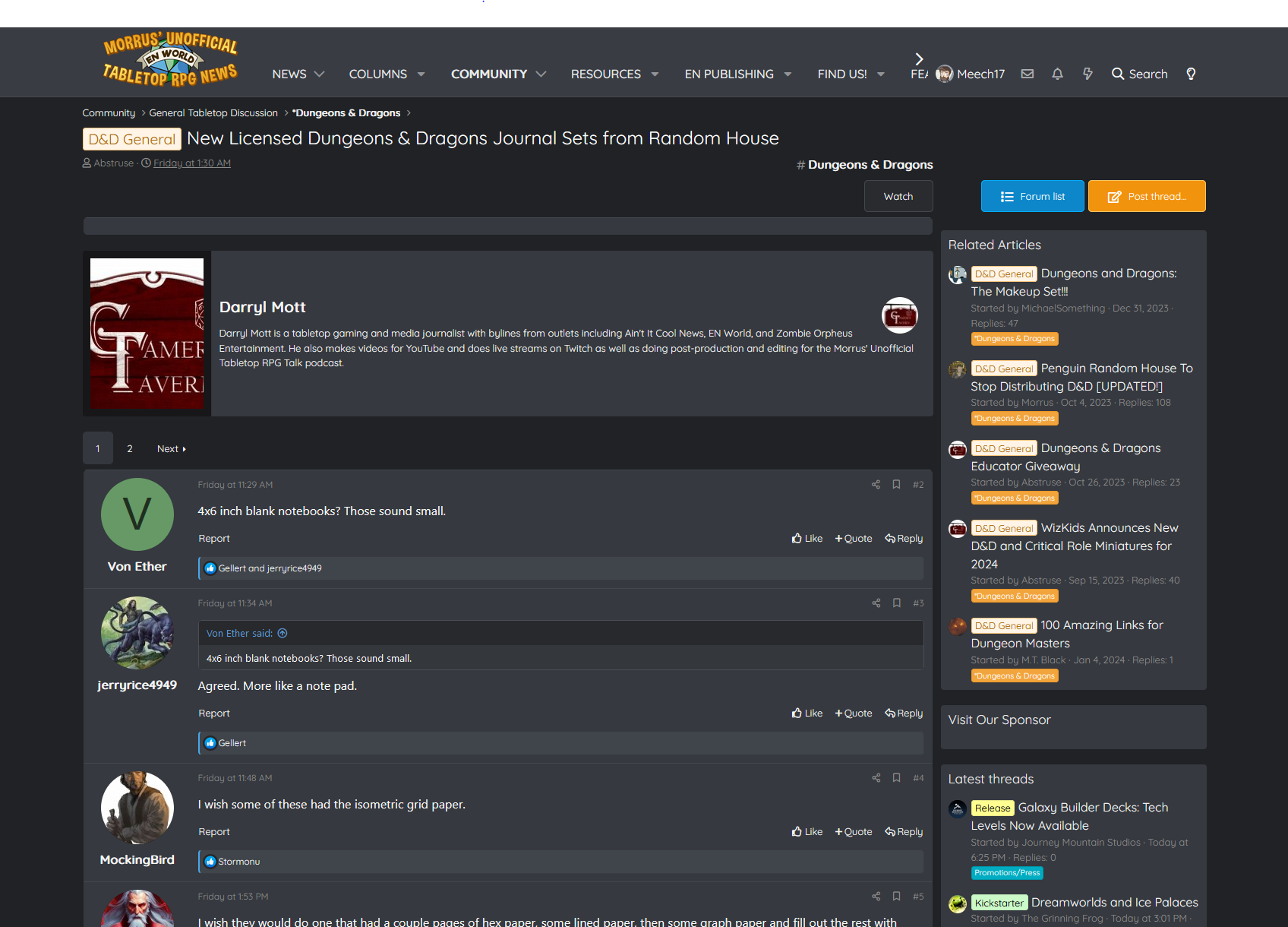Click avatar beside 100 Amazing Links article
1288x927 pixels.
click(x=958, y=627)
